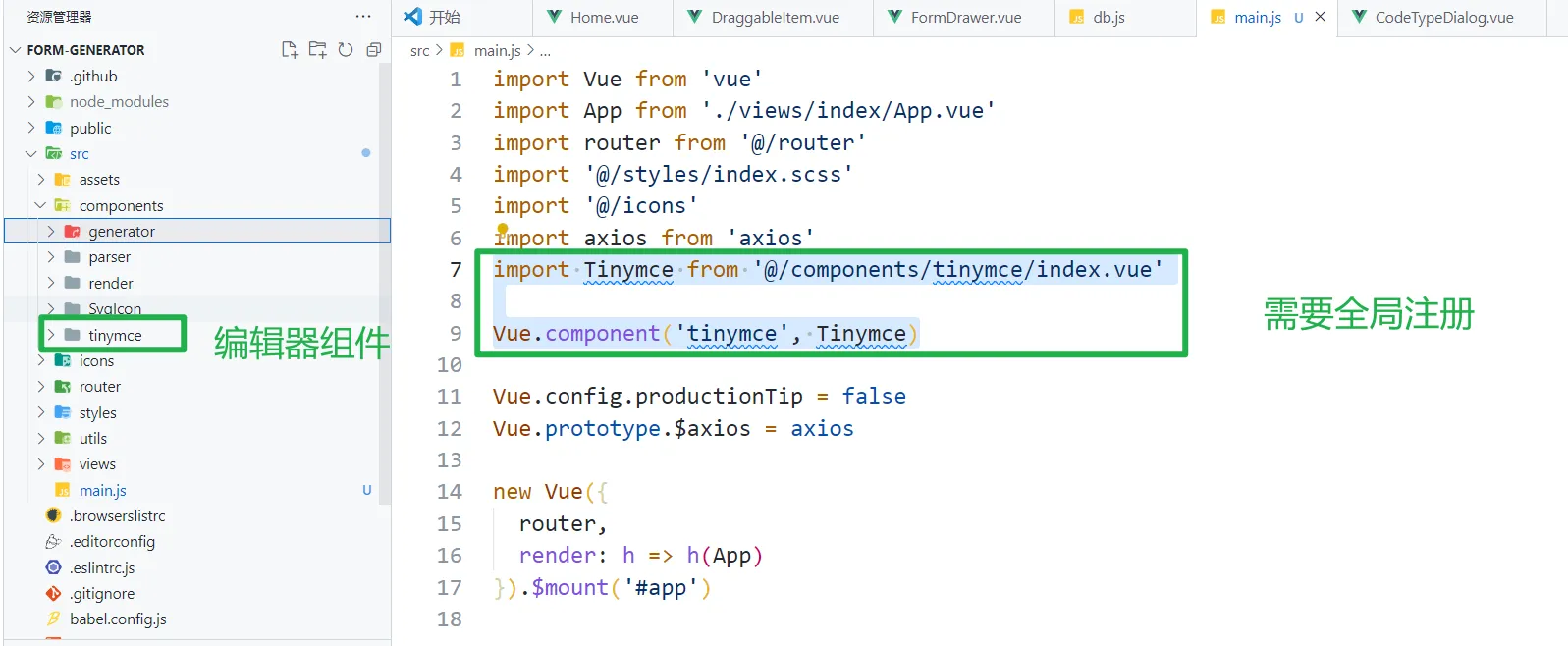Open explorer more actions ellipsis menu
The width and height of the screenshot is (1568, 646).
coord(363,17)
